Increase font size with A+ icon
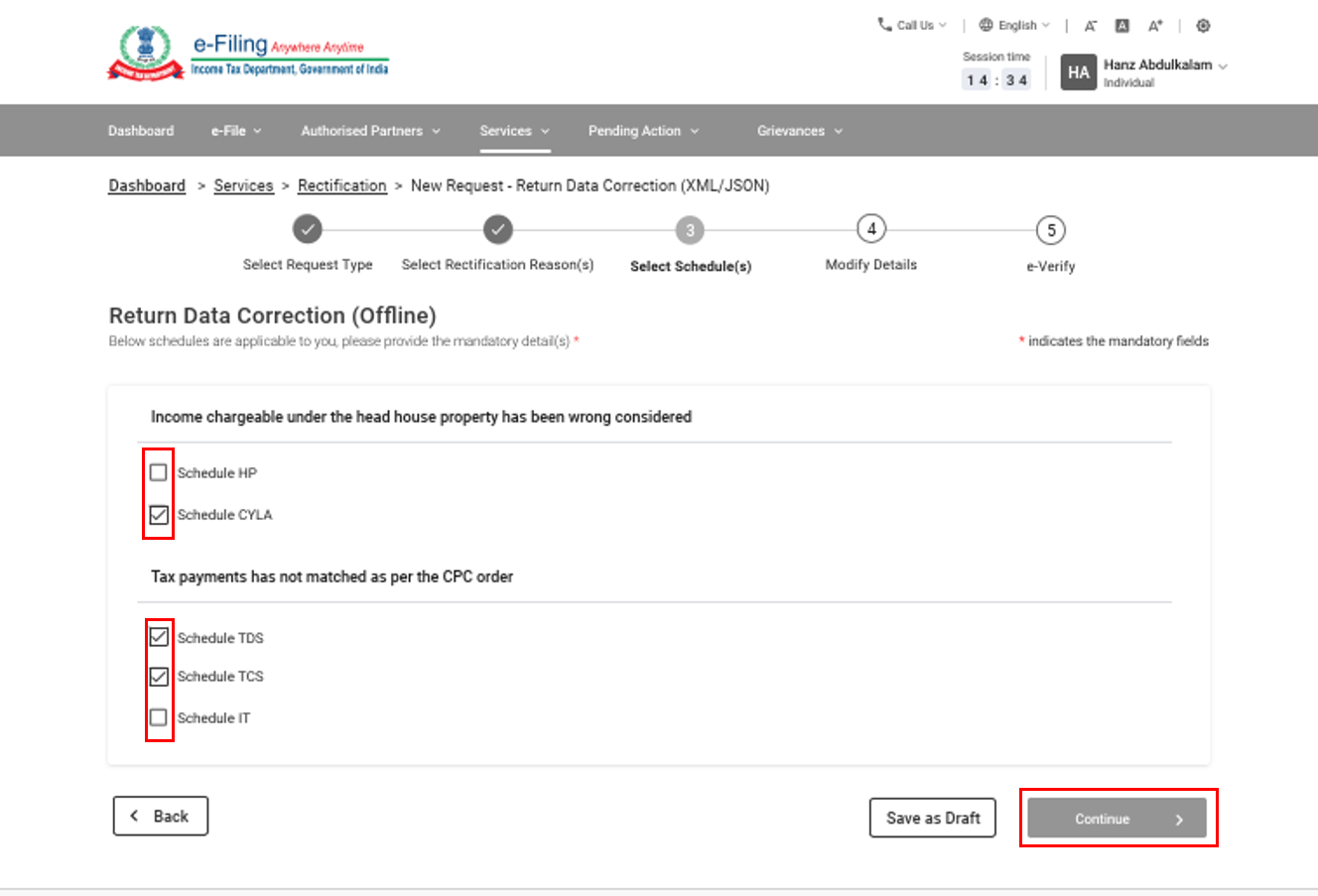Viewport: 1318px width, 896px height. [1155, 26]
